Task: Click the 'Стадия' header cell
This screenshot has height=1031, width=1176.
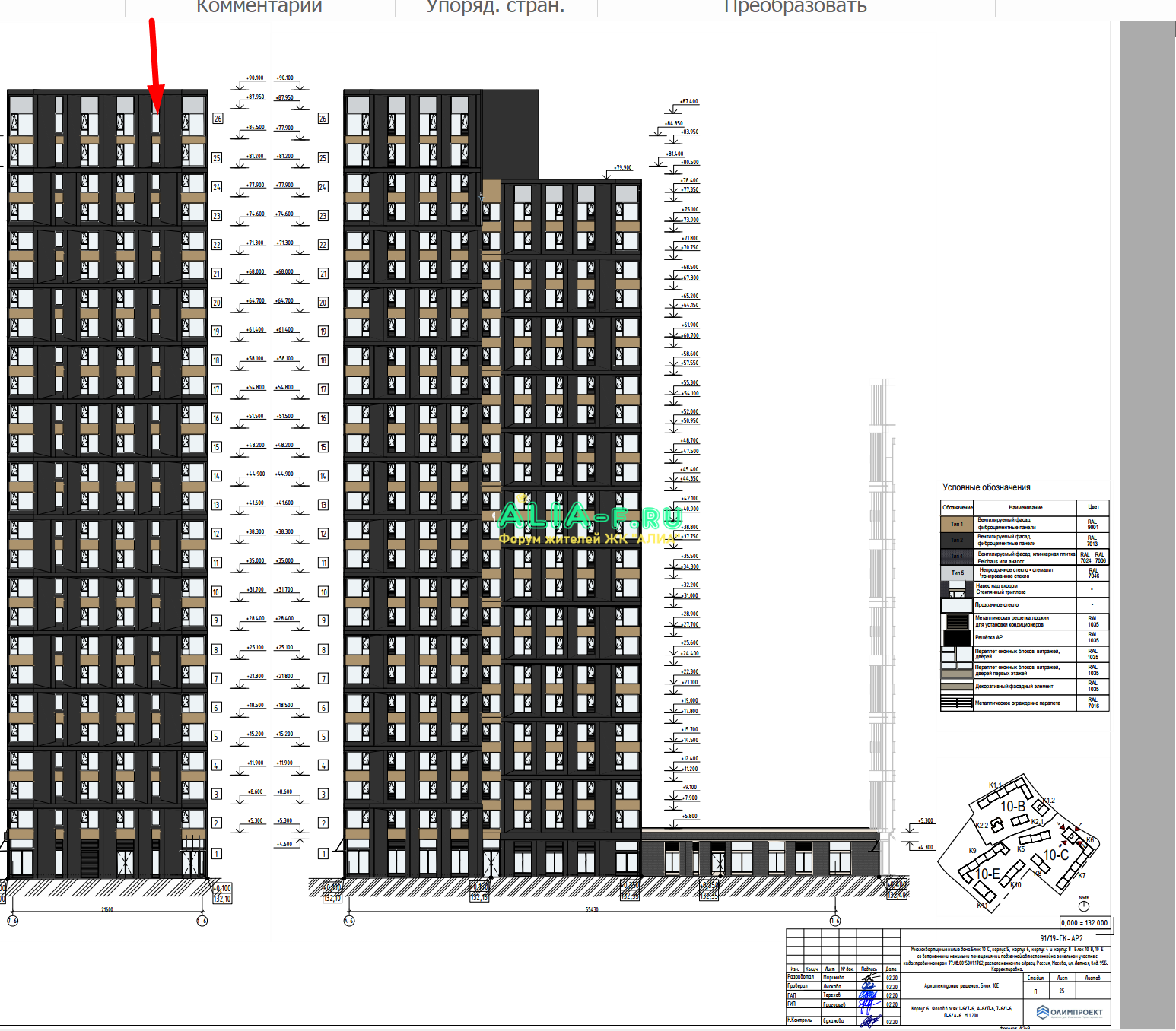Action: 1035,978
